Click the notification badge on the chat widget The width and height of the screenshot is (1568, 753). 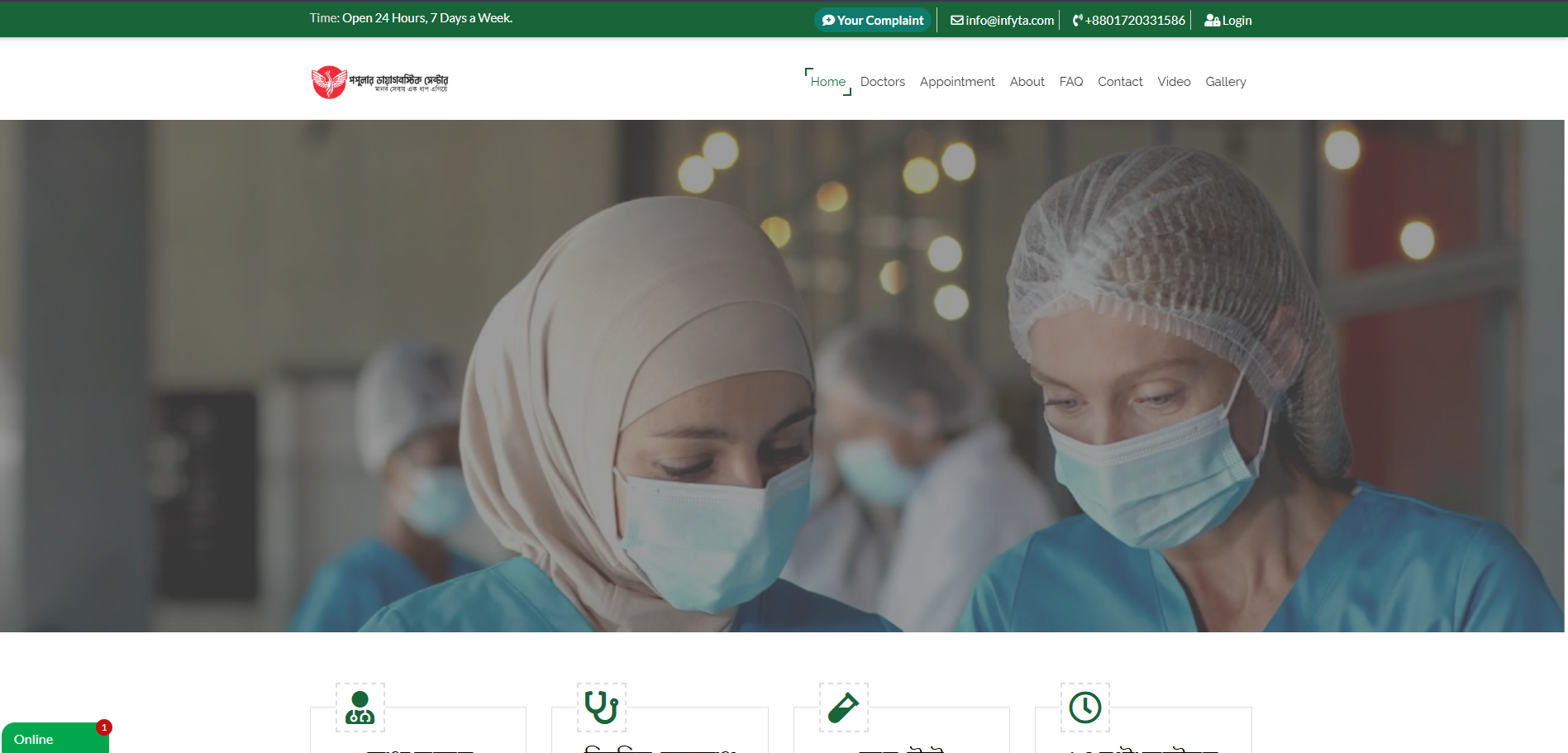pos(104,728)
